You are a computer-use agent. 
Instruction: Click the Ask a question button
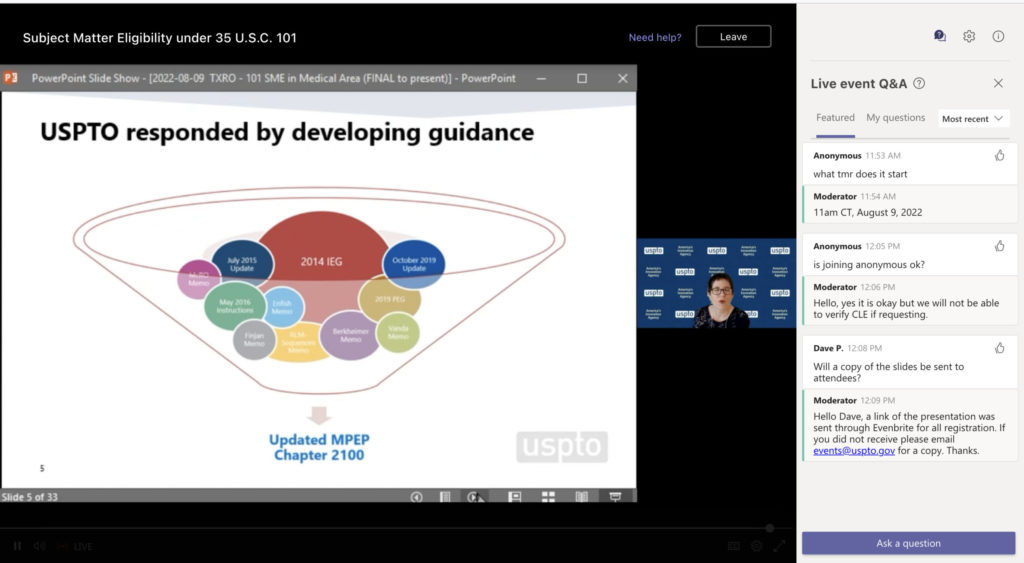tap(908, 543)
